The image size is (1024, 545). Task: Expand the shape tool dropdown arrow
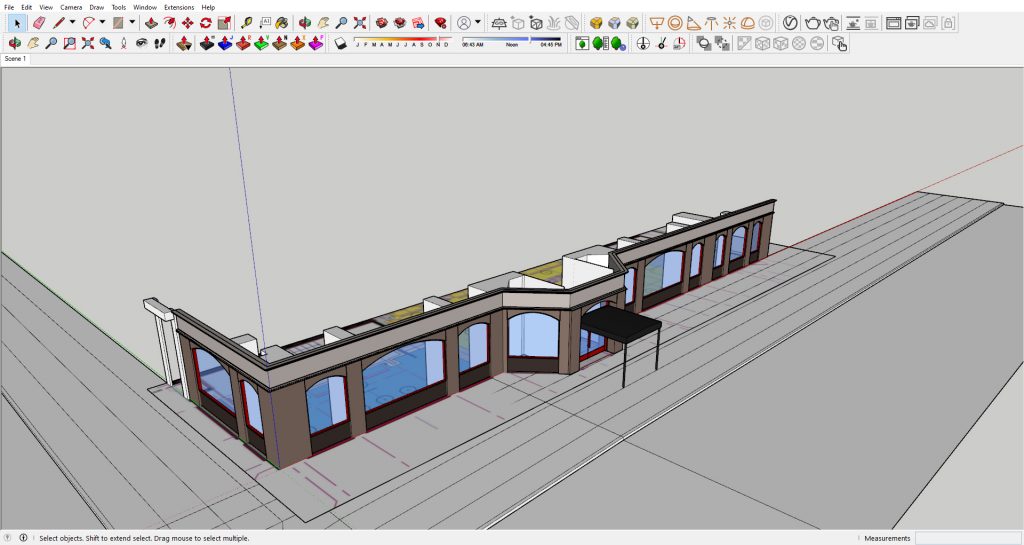[132, 22]
